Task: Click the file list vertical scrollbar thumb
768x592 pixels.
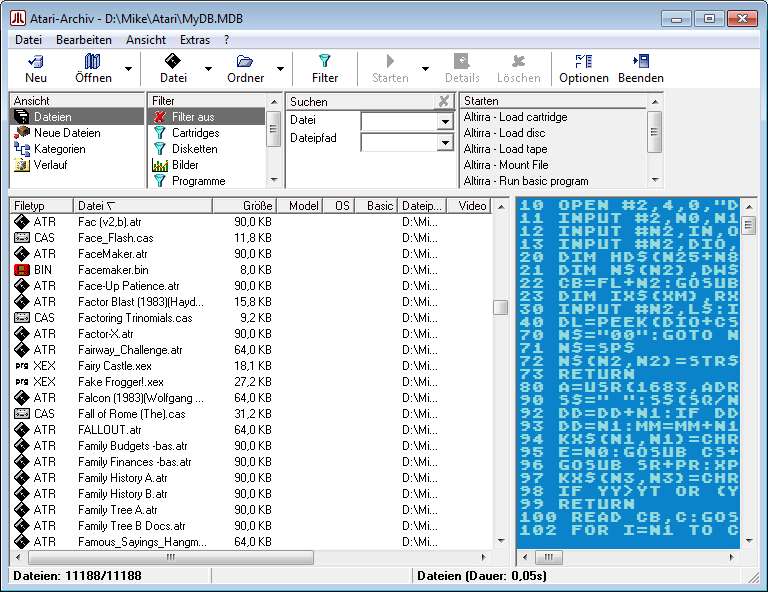Action: pos(501,308)
